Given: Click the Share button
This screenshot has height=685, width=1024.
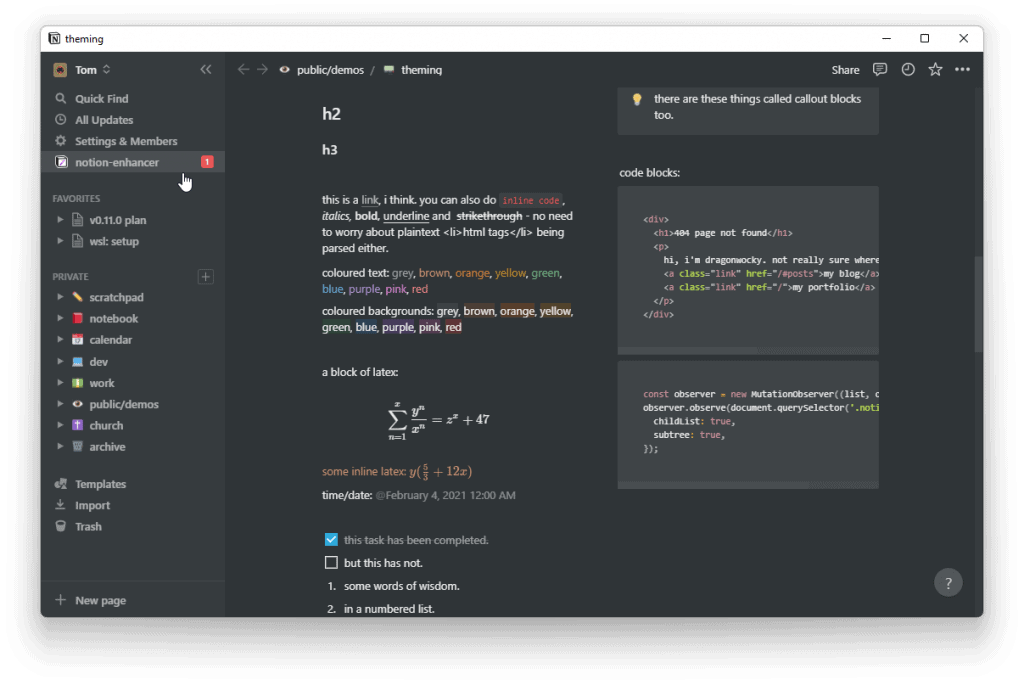Looking at the screenshot, I should coord(845,70).
